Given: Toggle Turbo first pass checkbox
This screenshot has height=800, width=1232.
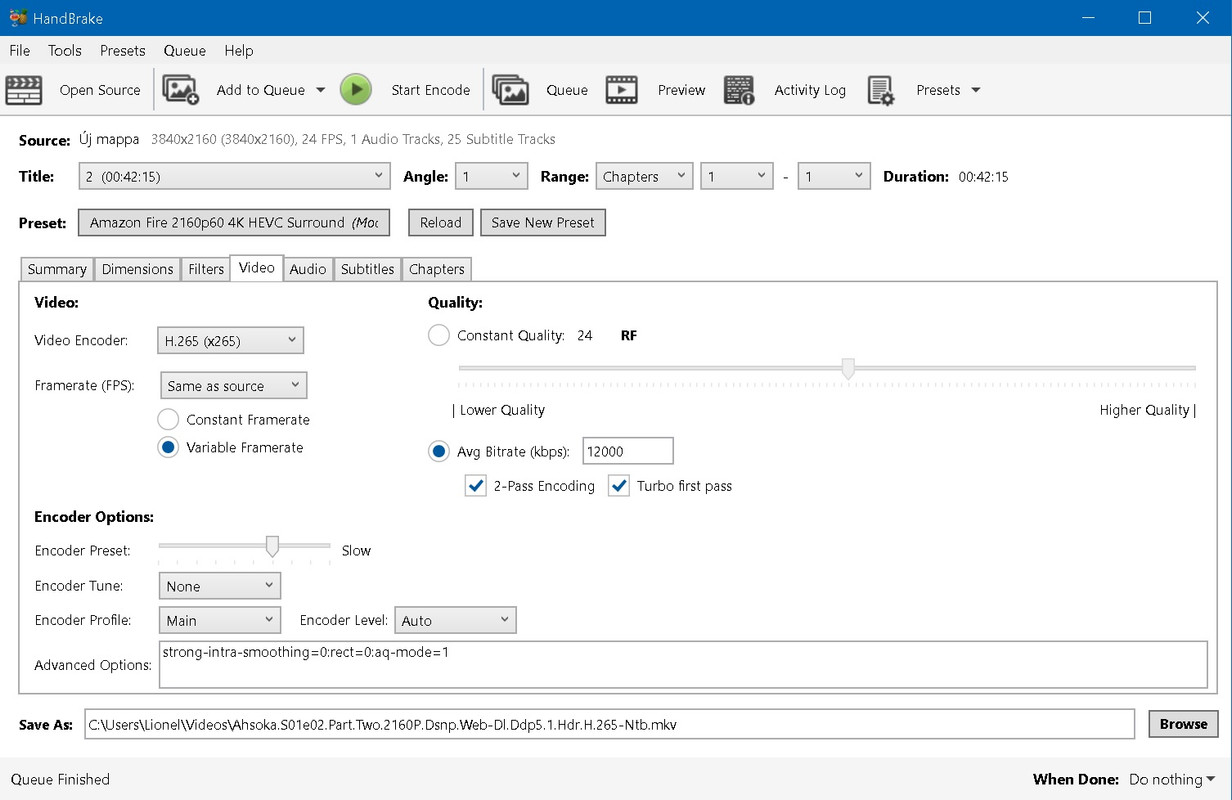Looking at the screenshot, I should pyautogui.click(x=619, y=486).
